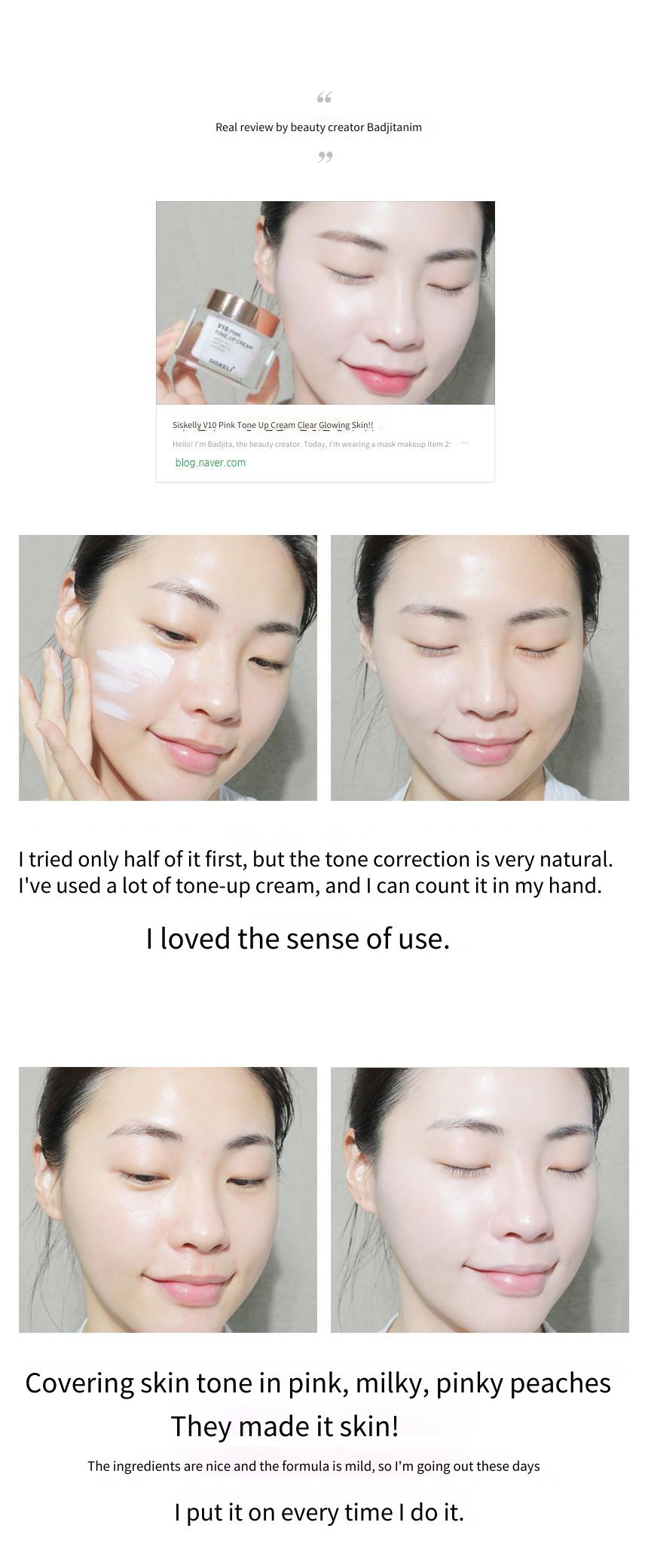Open the Siskelly V10 Pink Tone Up Cream title

pyautogui.click(x=273, y=425)
